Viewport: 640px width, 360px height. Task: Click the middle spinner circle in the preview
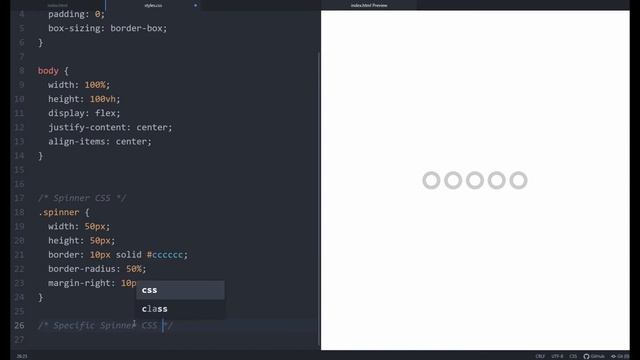tap(475, 180)
